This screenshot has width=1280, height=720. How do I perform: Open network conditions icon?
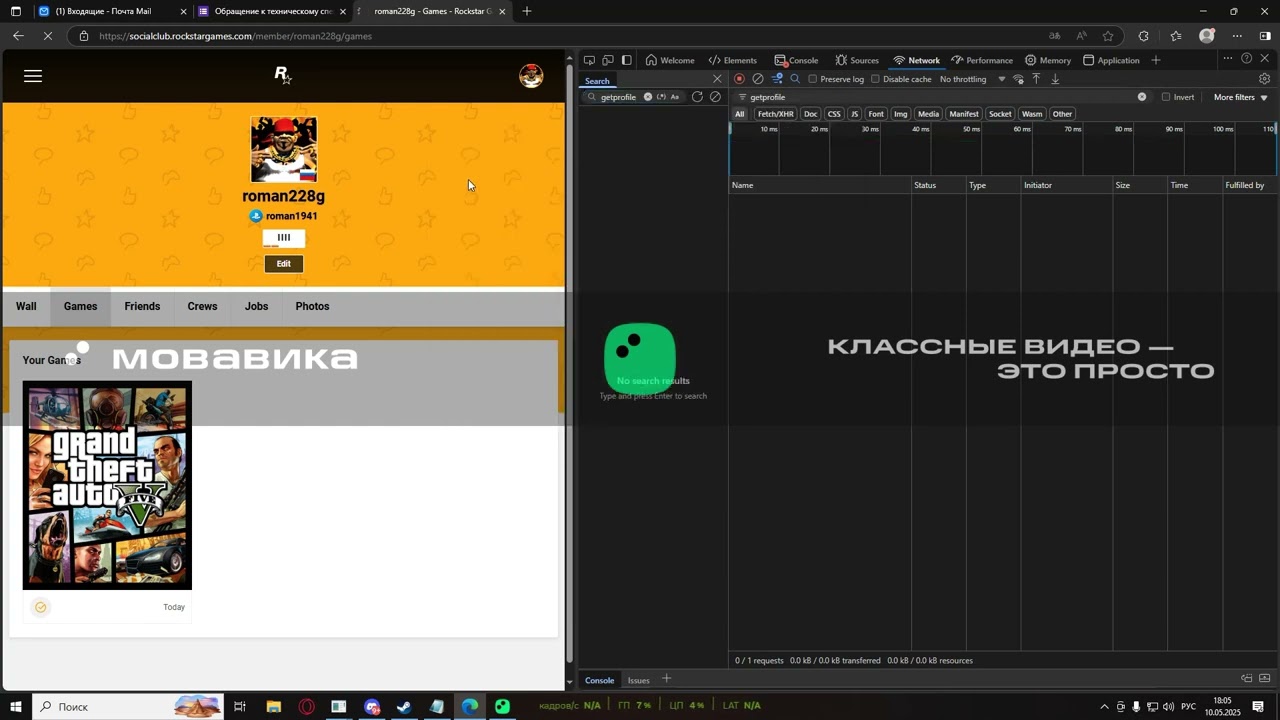(x=1018, y=79)
